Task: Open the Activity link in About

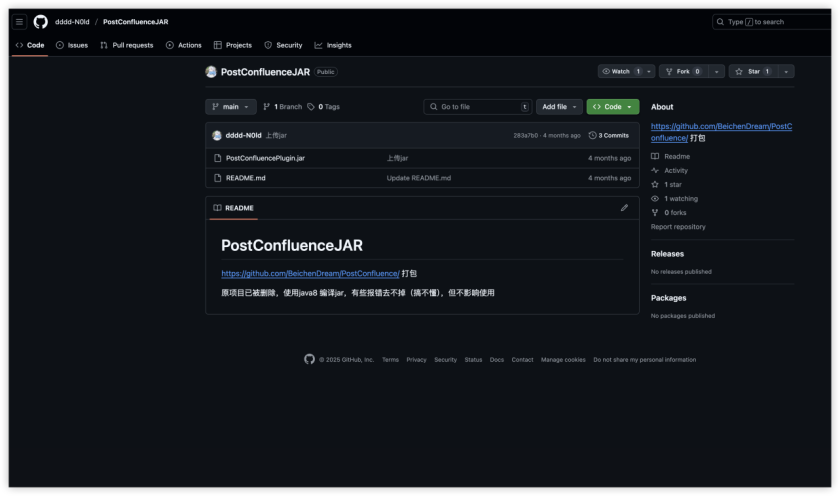Action: point(670,170)
